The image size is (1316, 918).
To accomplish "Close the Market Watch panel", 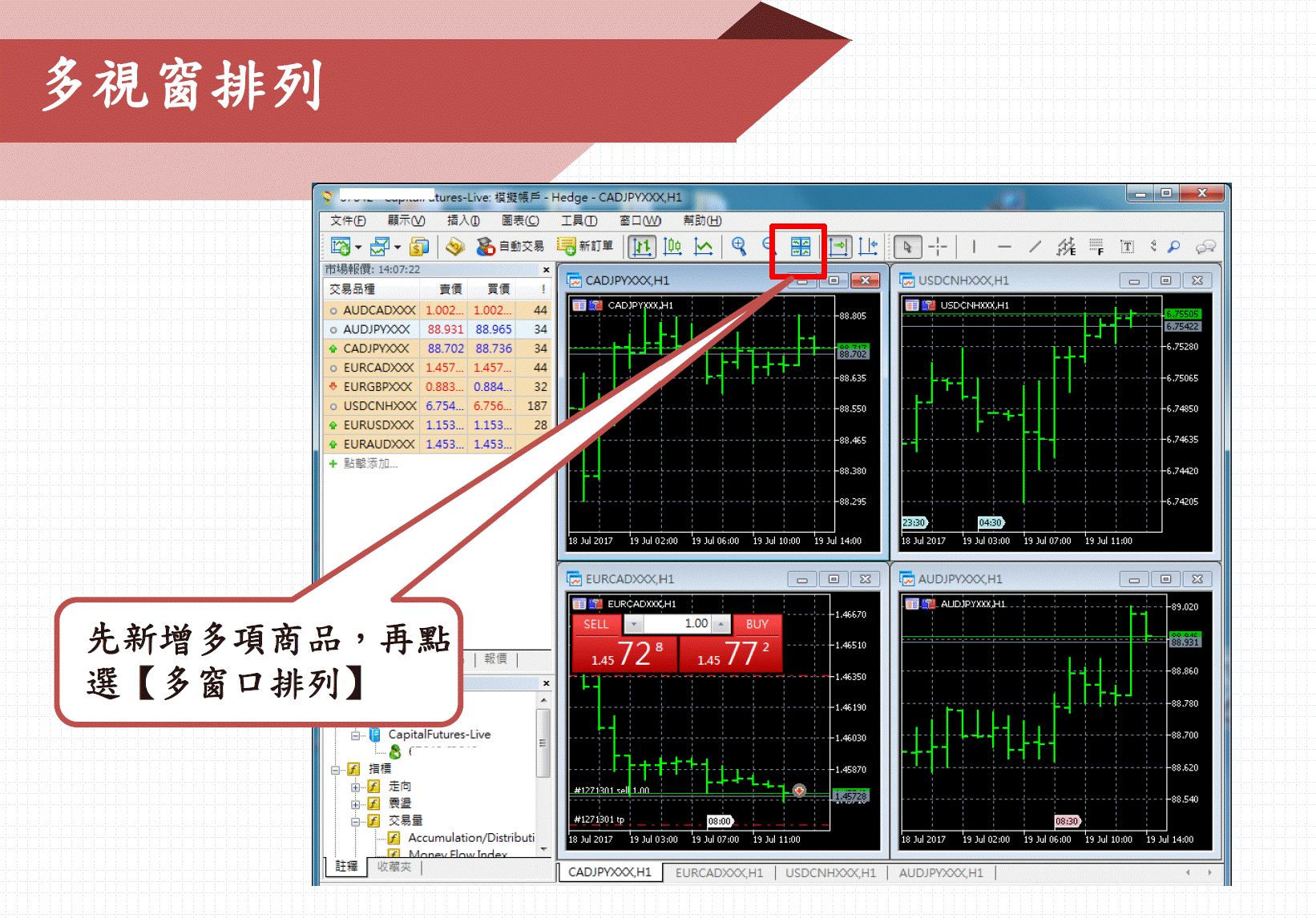I will (547, 270).
